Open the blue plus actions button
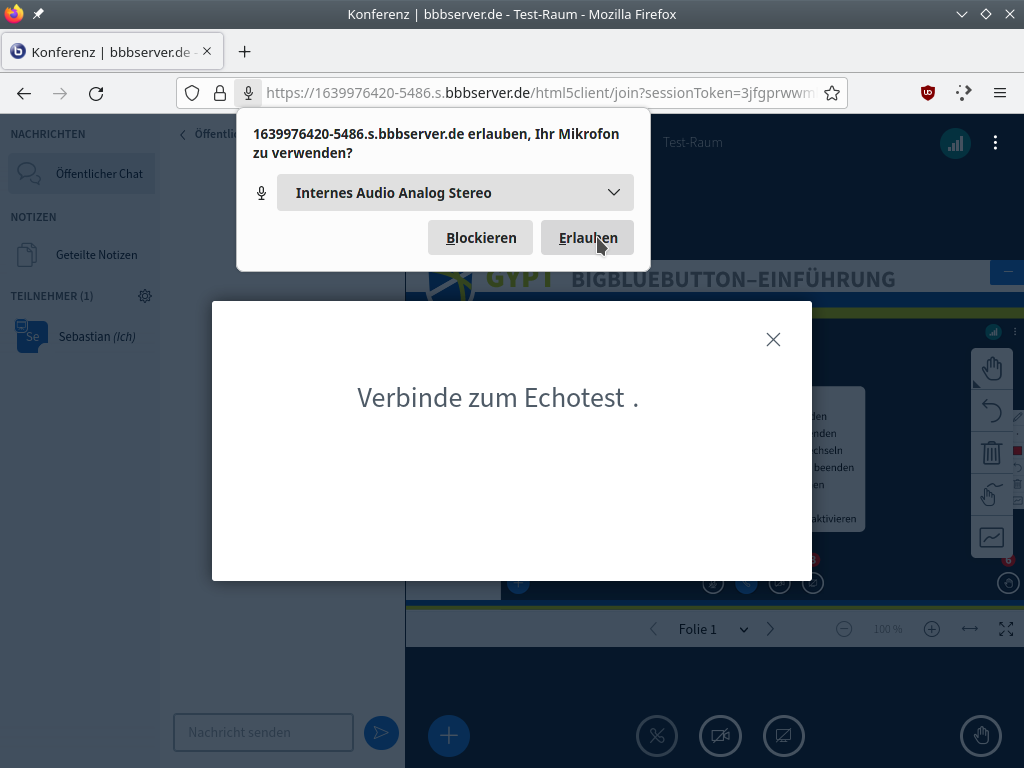Screen dimensions: 1024x768 pos(449,736)
